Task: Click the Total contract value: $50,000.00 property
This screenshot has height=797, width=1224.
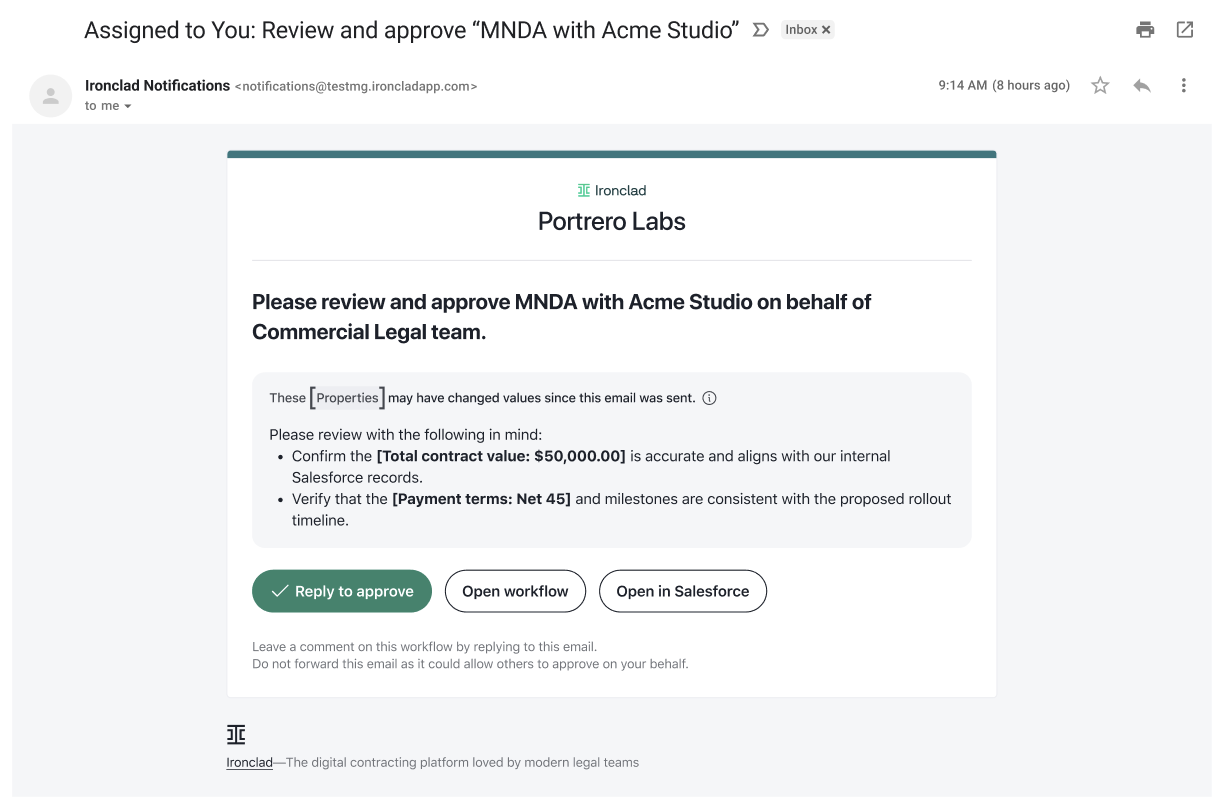Action: (x=501, y=456)
